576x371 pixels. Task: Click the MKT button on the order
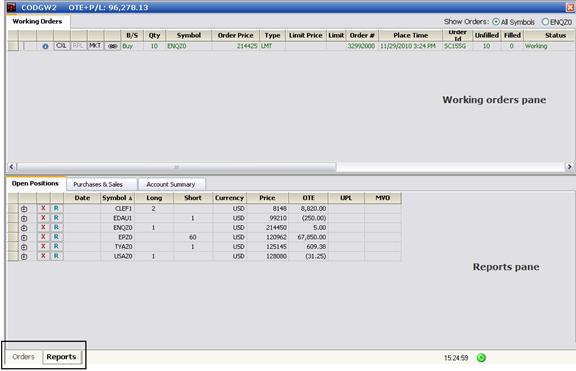(x=95, y=46)
